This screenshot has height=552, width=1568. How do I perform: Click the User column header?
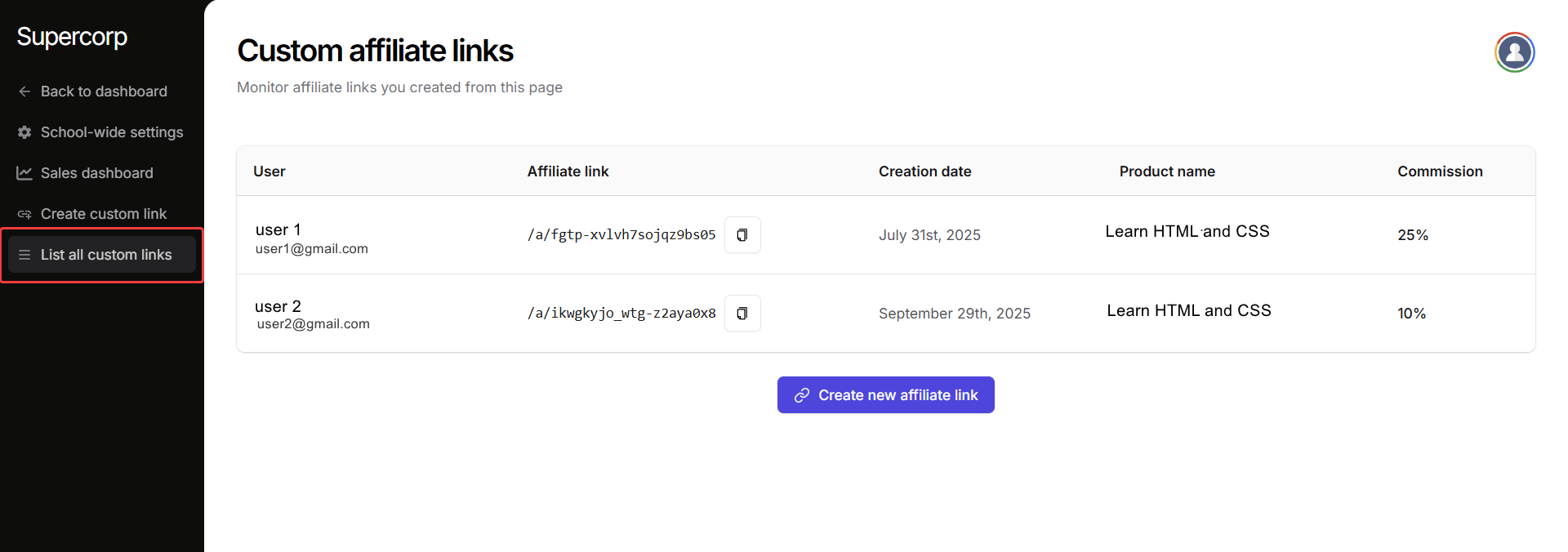269,171
